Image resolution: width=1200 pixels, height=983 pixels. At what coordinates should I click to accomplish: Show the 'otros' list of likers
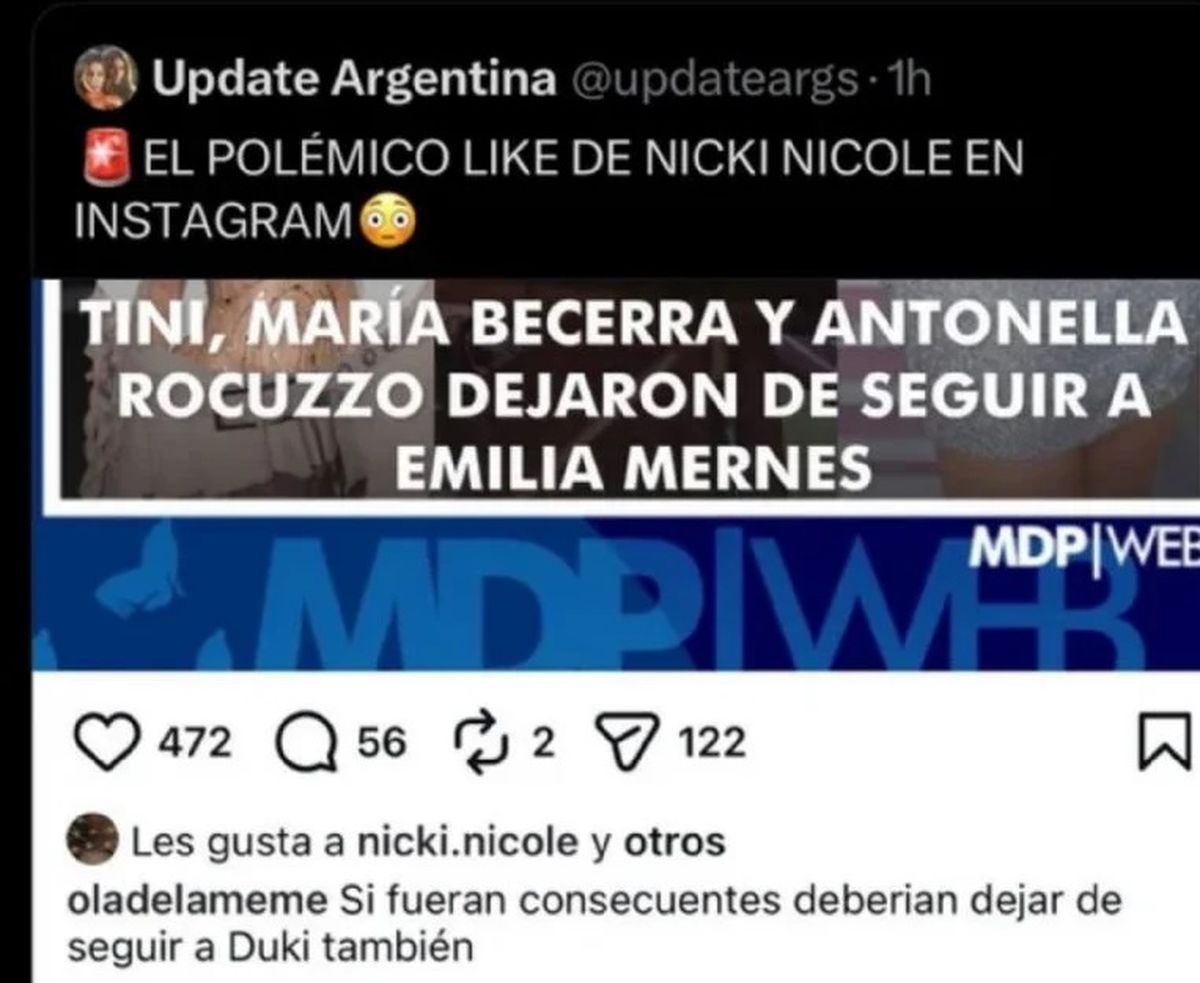click(674, 843)
